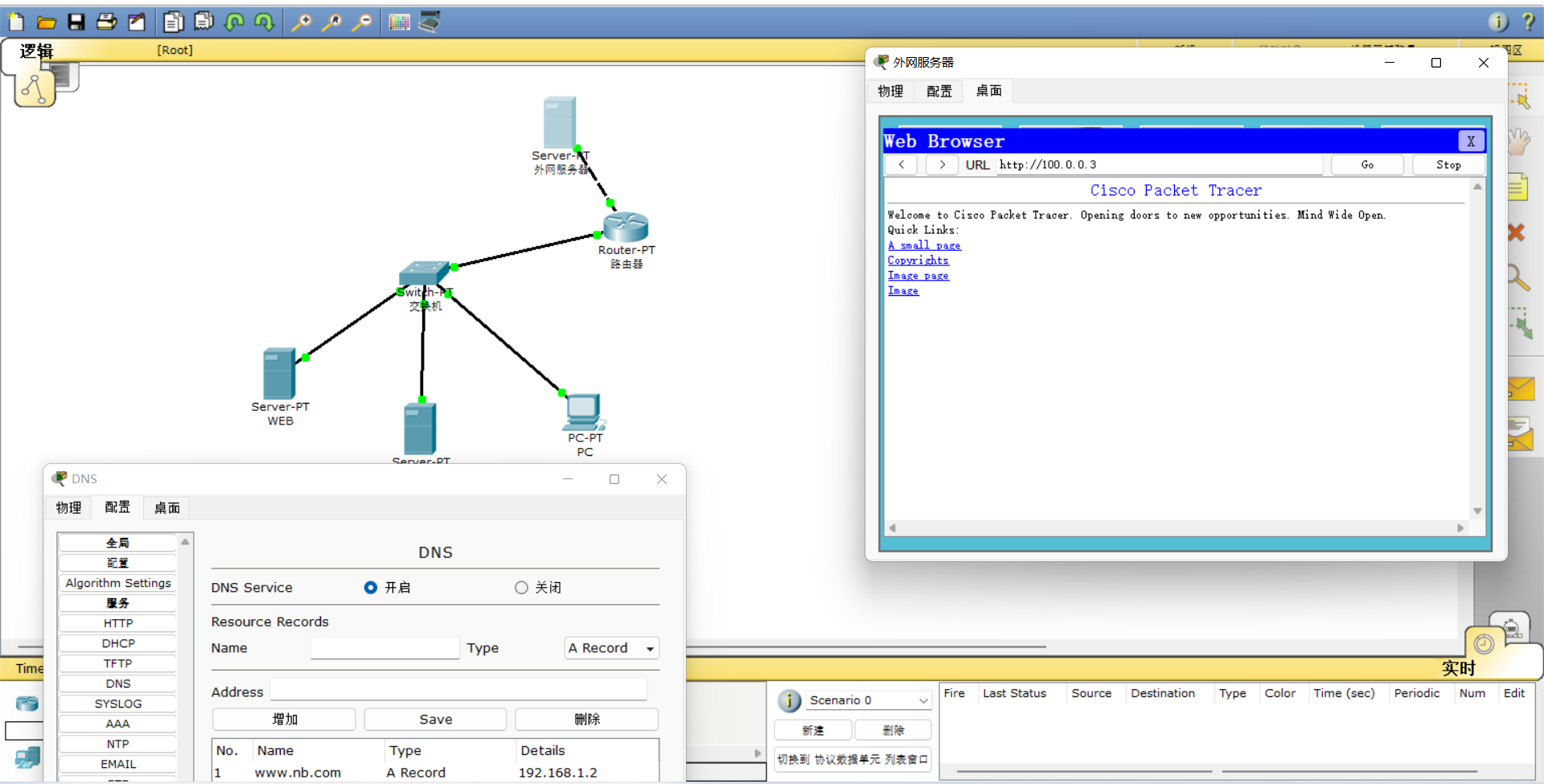Click the Switch-PT device on canvas
Viewport: 1544px width, 784px height.
click(x=424, y=275)
